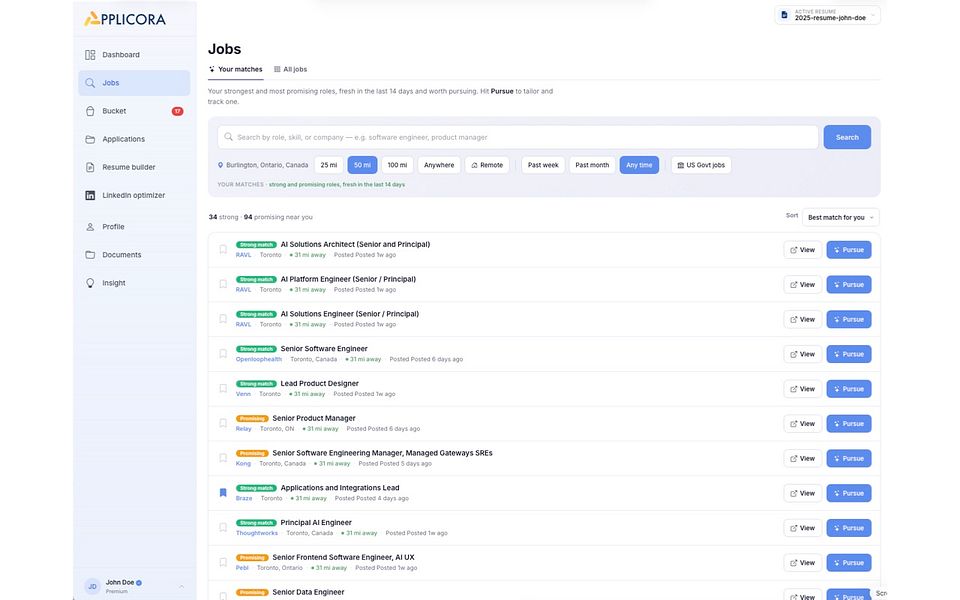
Task: Open the Best match for you sort dropdown
Action: coord(841,217)
